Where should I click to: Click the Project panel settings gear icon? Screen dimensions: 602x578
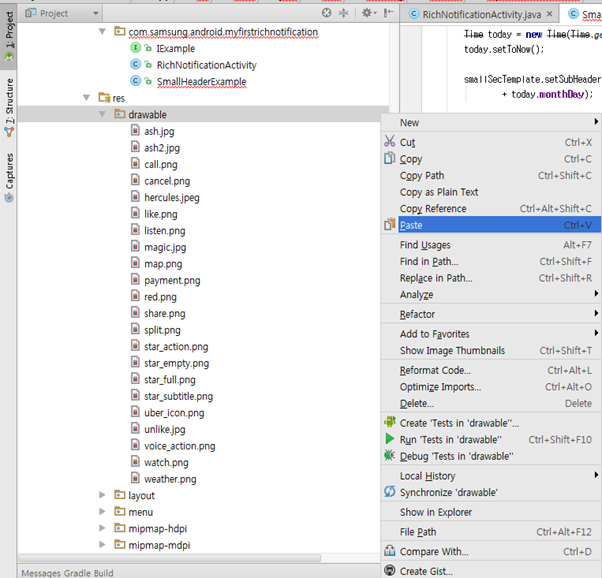click(x=366, y=13)
